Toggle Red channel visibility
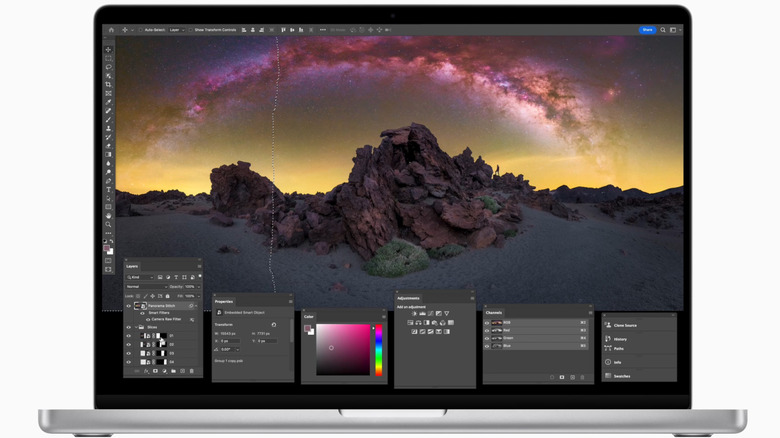 pos(487,330)
